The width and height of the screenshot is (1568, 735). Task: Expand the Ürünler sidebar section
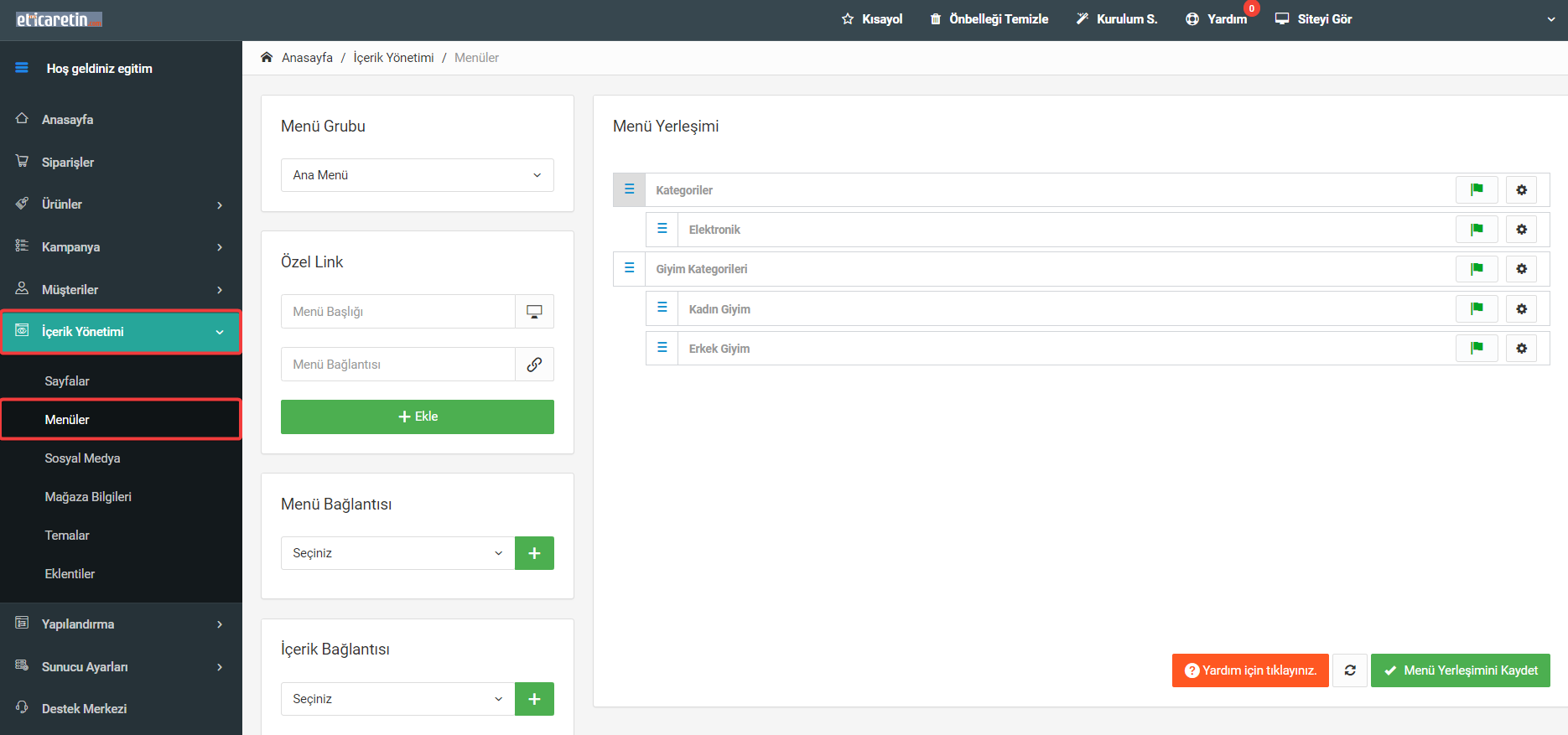121,204
